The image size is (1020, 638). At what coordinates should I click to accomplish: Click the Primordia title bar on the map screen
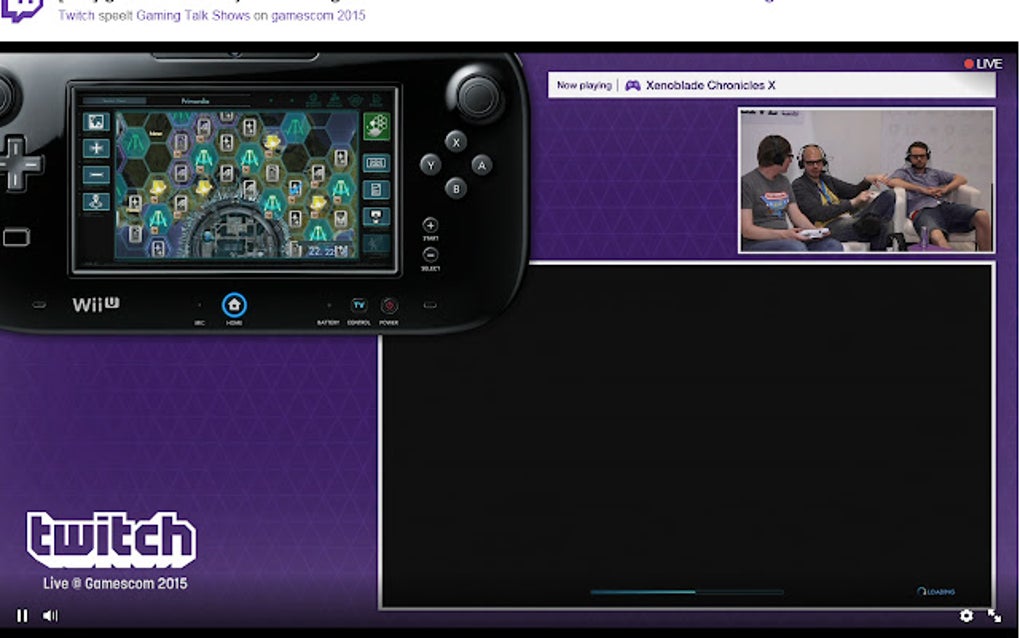click(x=194, y=100)
